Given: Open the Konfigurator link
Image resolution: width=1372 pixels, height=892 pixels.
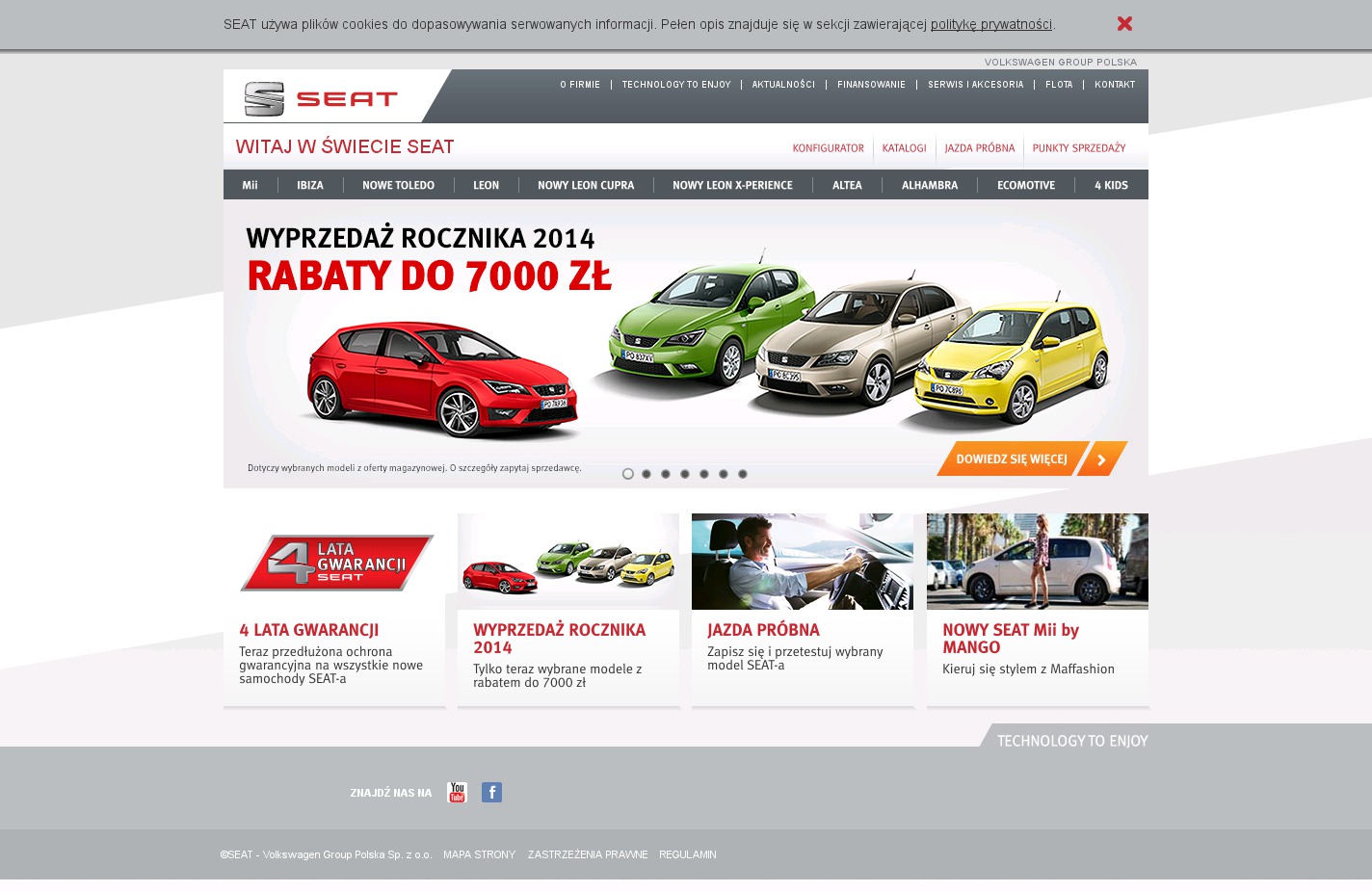Looking at the screenshot, I should (x=828, y=148).
